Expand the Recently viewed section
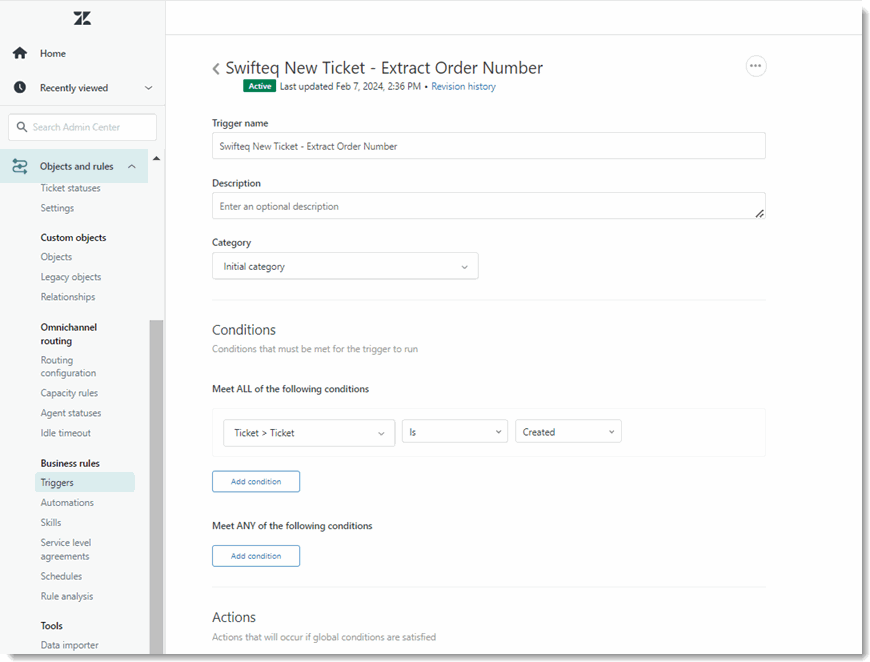 (x=149, y=87)
